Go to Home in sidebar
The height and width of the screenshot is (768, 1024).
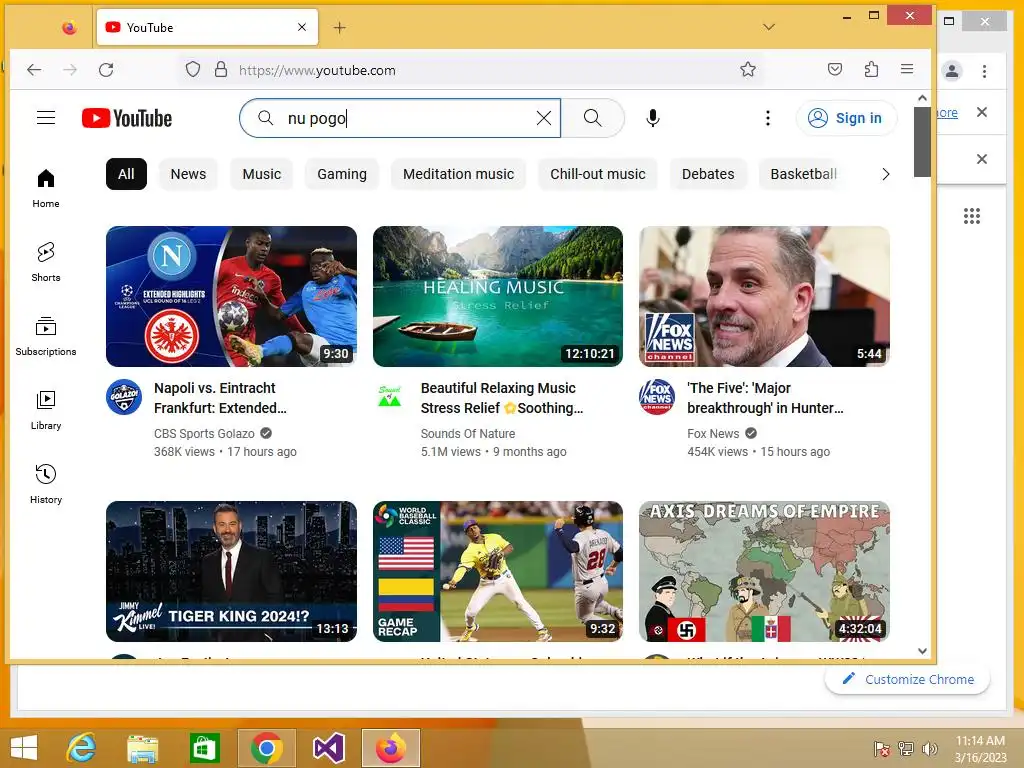(46, 189)
